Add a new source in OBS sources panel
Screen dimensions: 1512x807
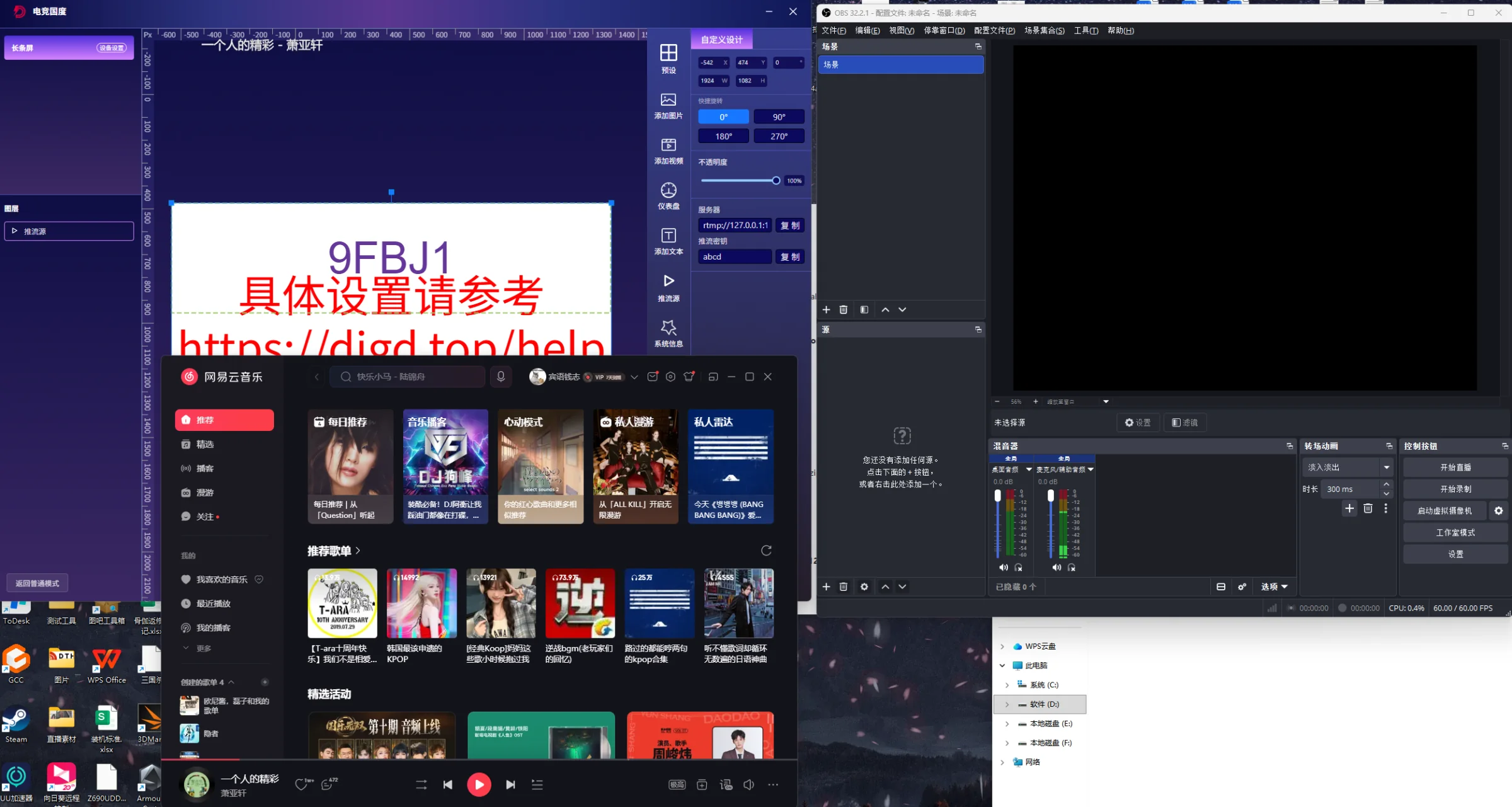click(x=826, y=587)
